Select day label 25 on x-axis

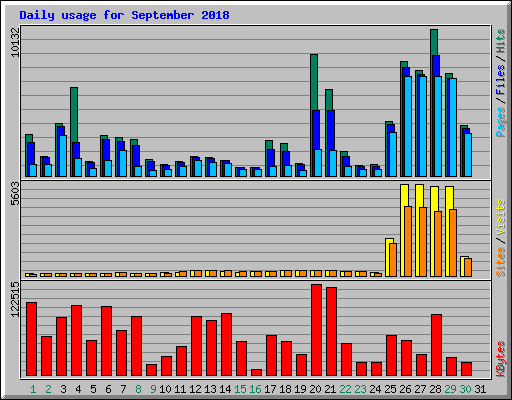pyautogui.click(x=390, y=389)
